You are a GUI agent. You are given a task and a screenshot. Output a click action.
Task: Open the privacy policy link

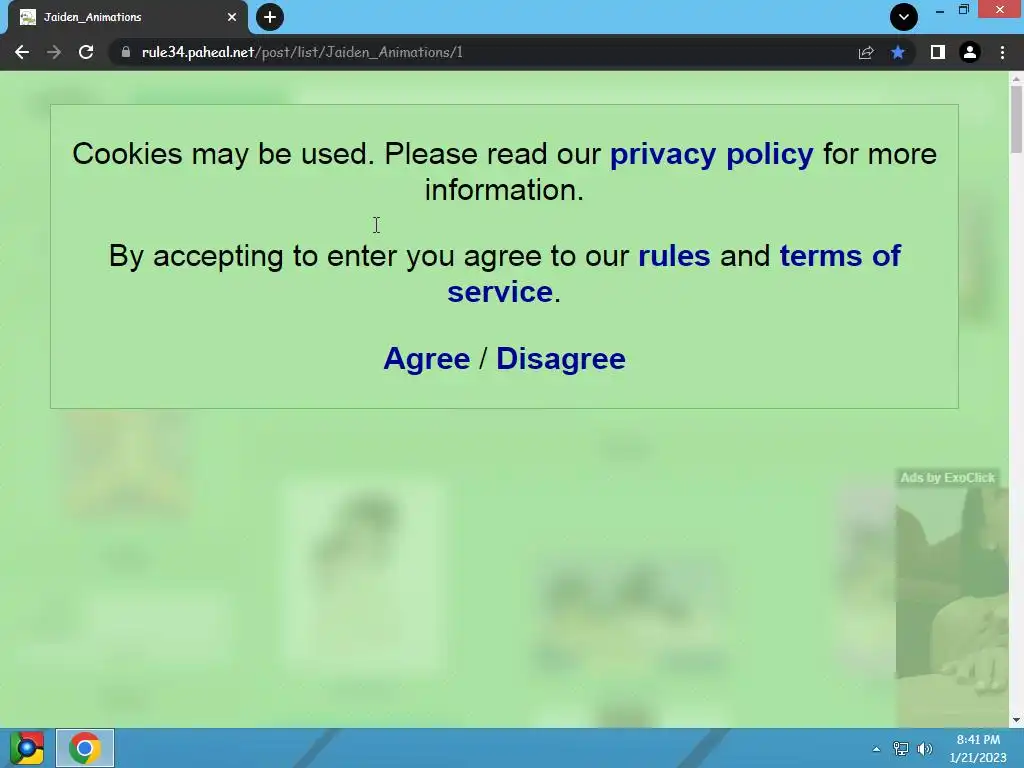click(x=712, y=154)
